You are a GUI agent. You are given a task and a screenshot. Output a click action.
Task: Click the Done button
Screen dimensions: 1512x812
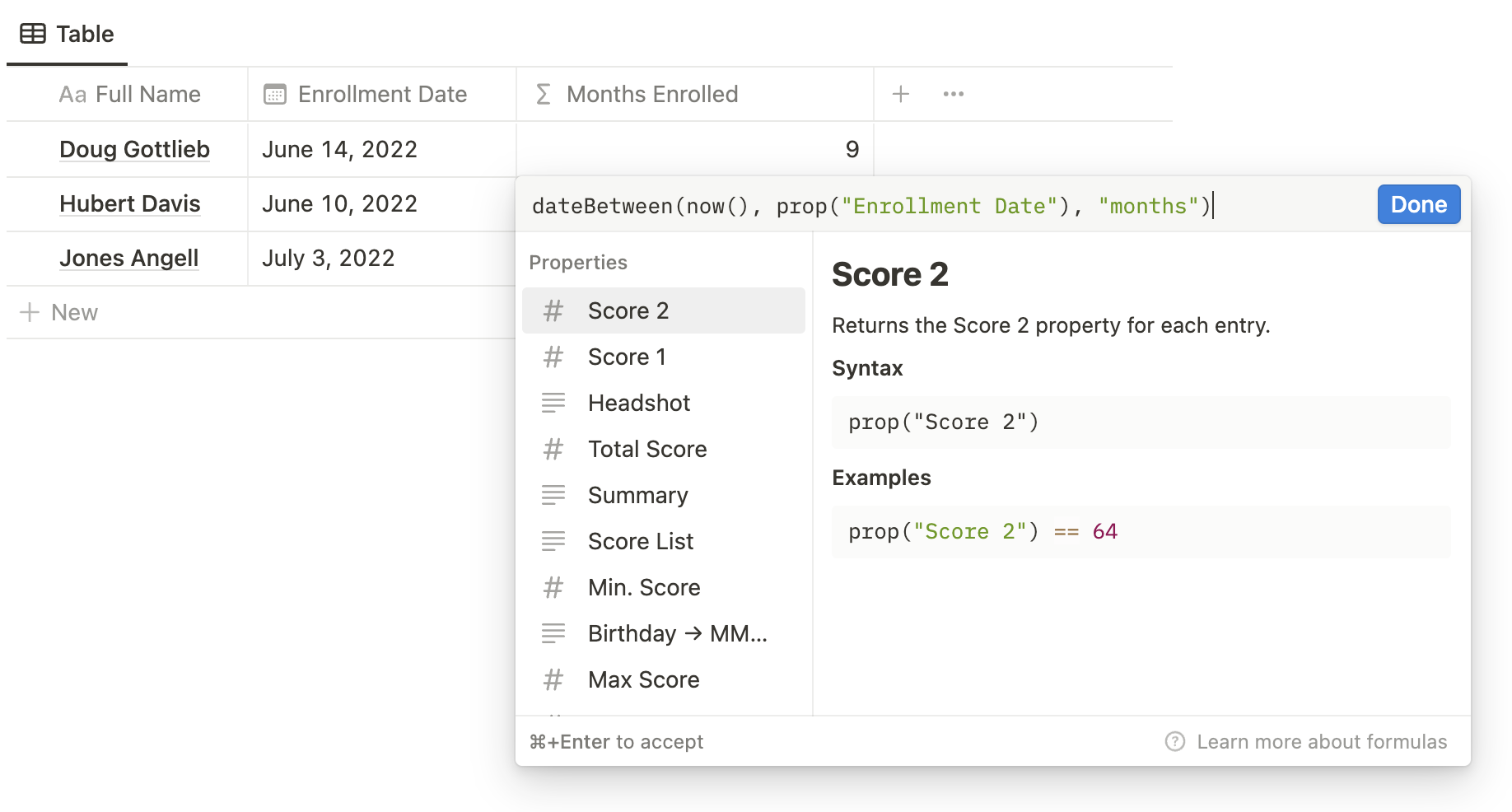[1418, 204]
